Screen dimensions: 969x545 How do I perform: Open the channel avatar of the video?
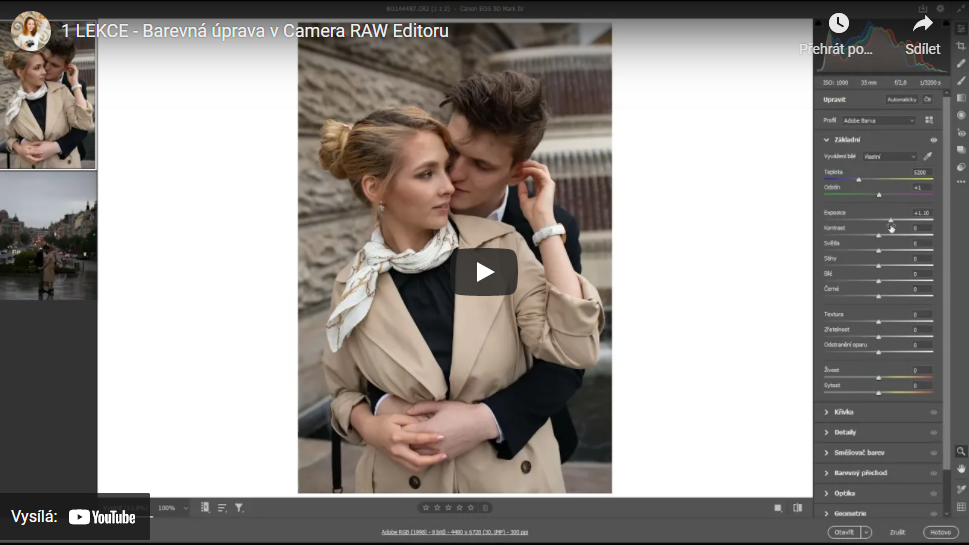[x=30, y=31]
